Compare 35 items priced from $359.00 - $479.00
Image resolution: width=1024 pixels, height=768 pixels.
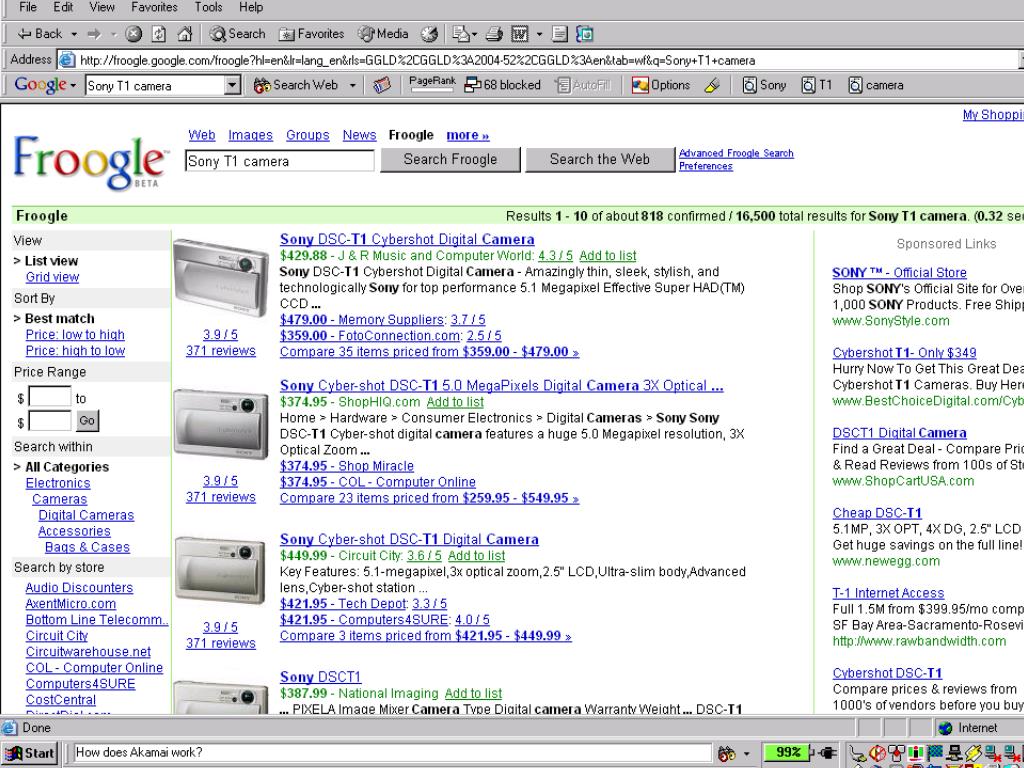click(x=429, y=352)
